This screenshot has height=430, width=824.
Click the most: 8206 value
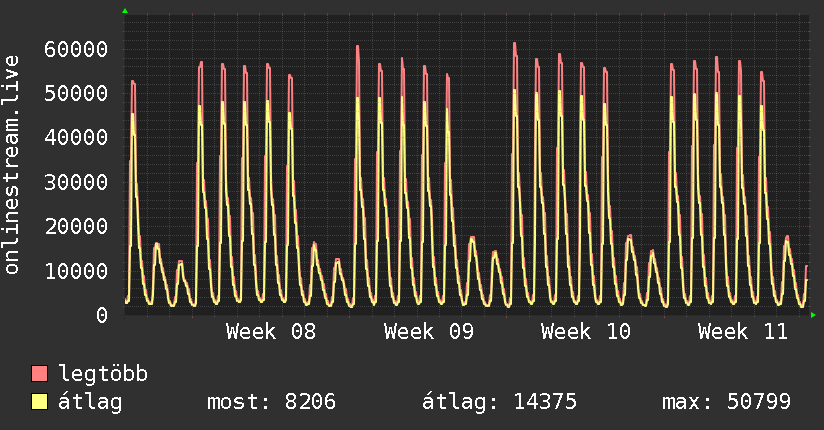271,402
